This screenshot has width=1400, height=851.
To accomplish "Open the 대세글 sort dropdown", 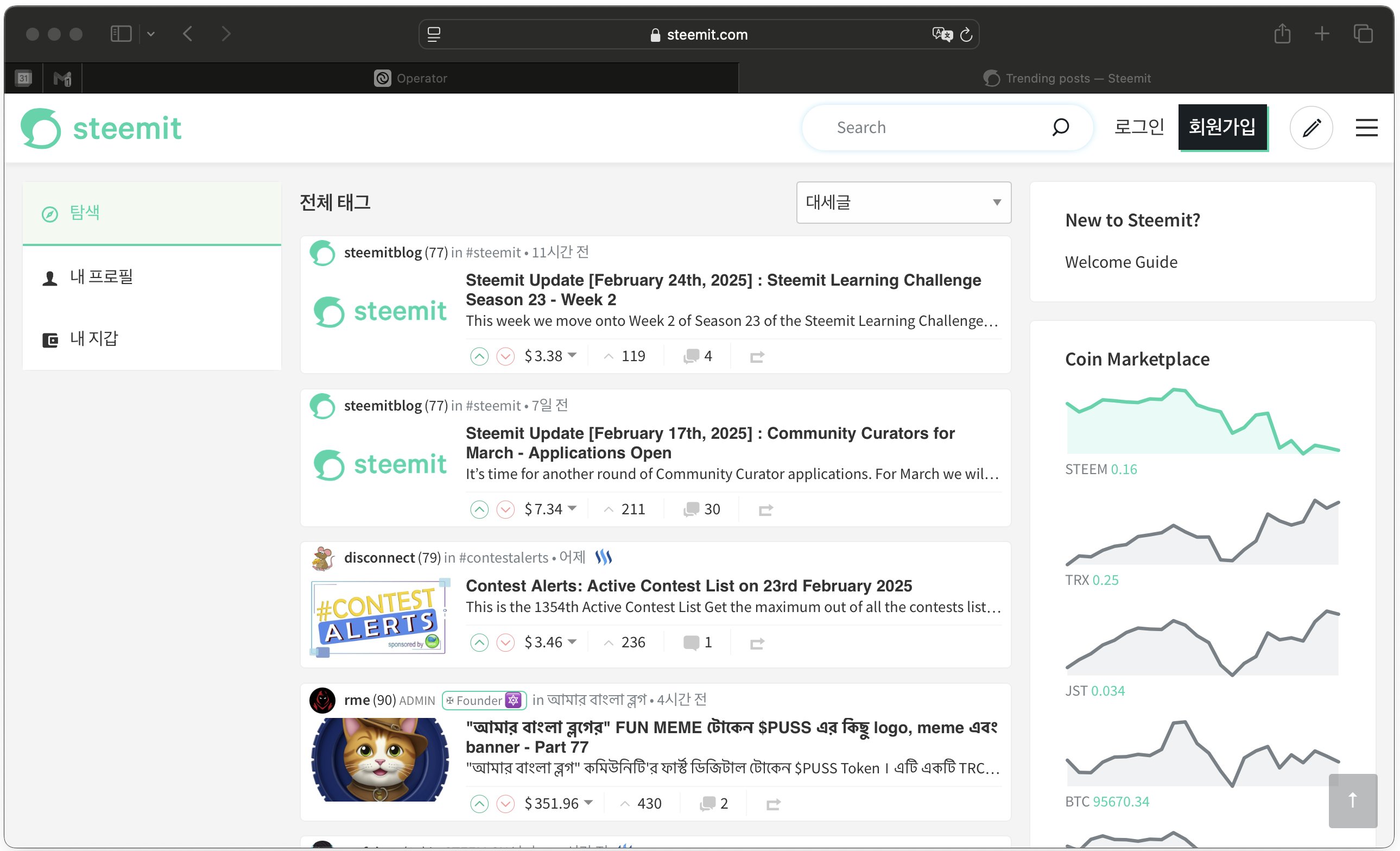I will click(903, 203).
